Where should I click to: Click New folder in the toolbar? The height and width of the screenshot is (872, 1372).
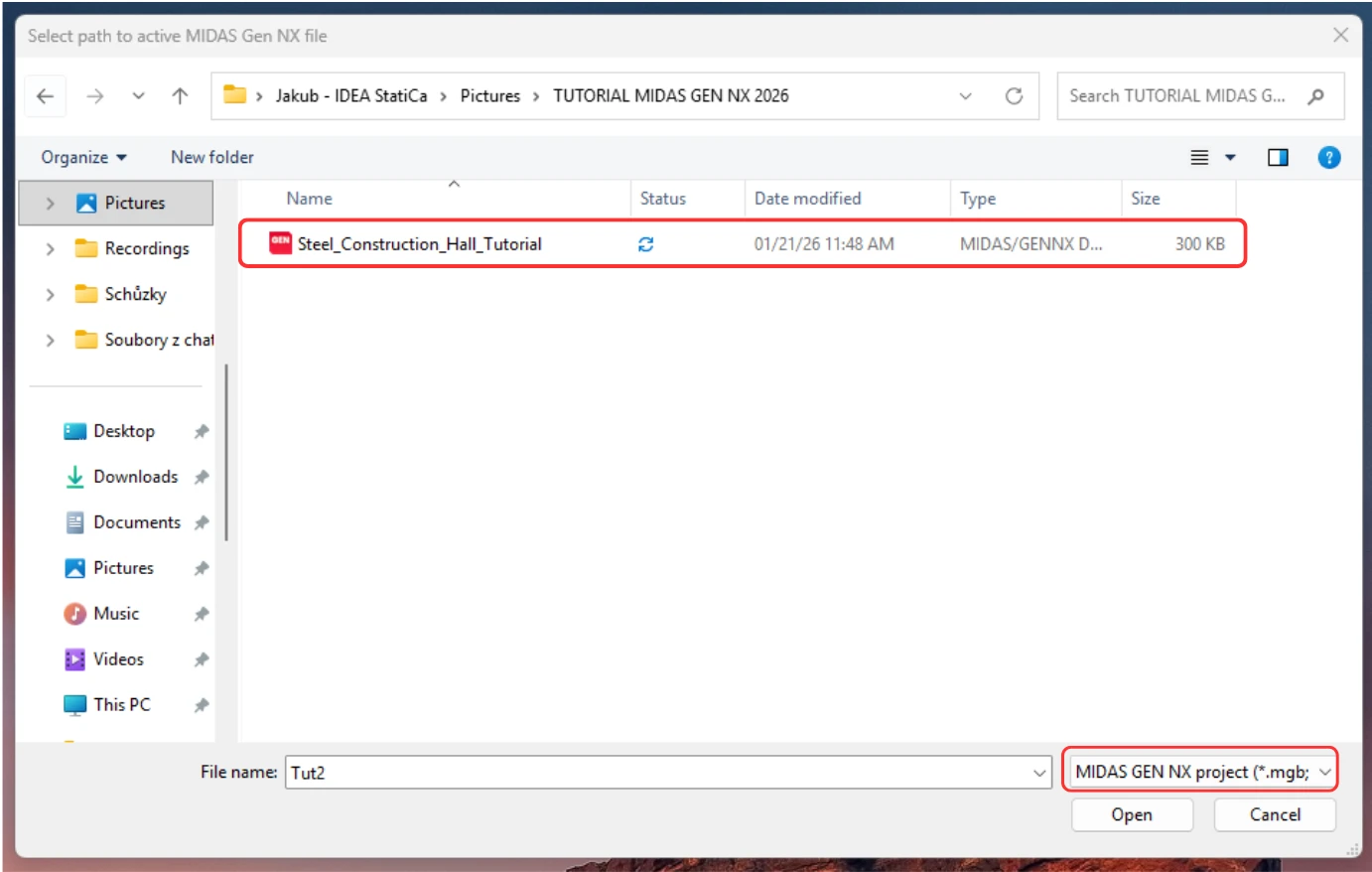pyautogui.click(x=211, y=157)
